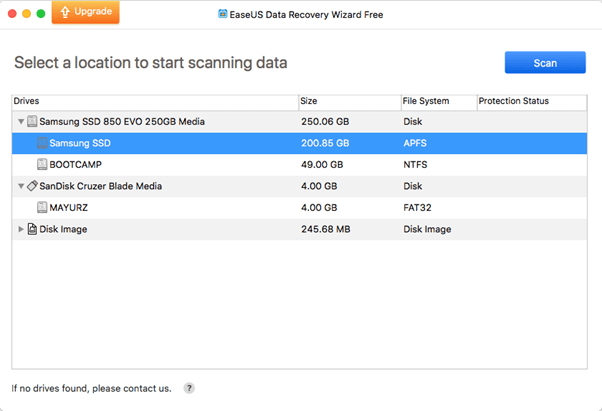
Task: Collapse the SanDisk Cruzer Blade Media tree
Action: [21, 186]
